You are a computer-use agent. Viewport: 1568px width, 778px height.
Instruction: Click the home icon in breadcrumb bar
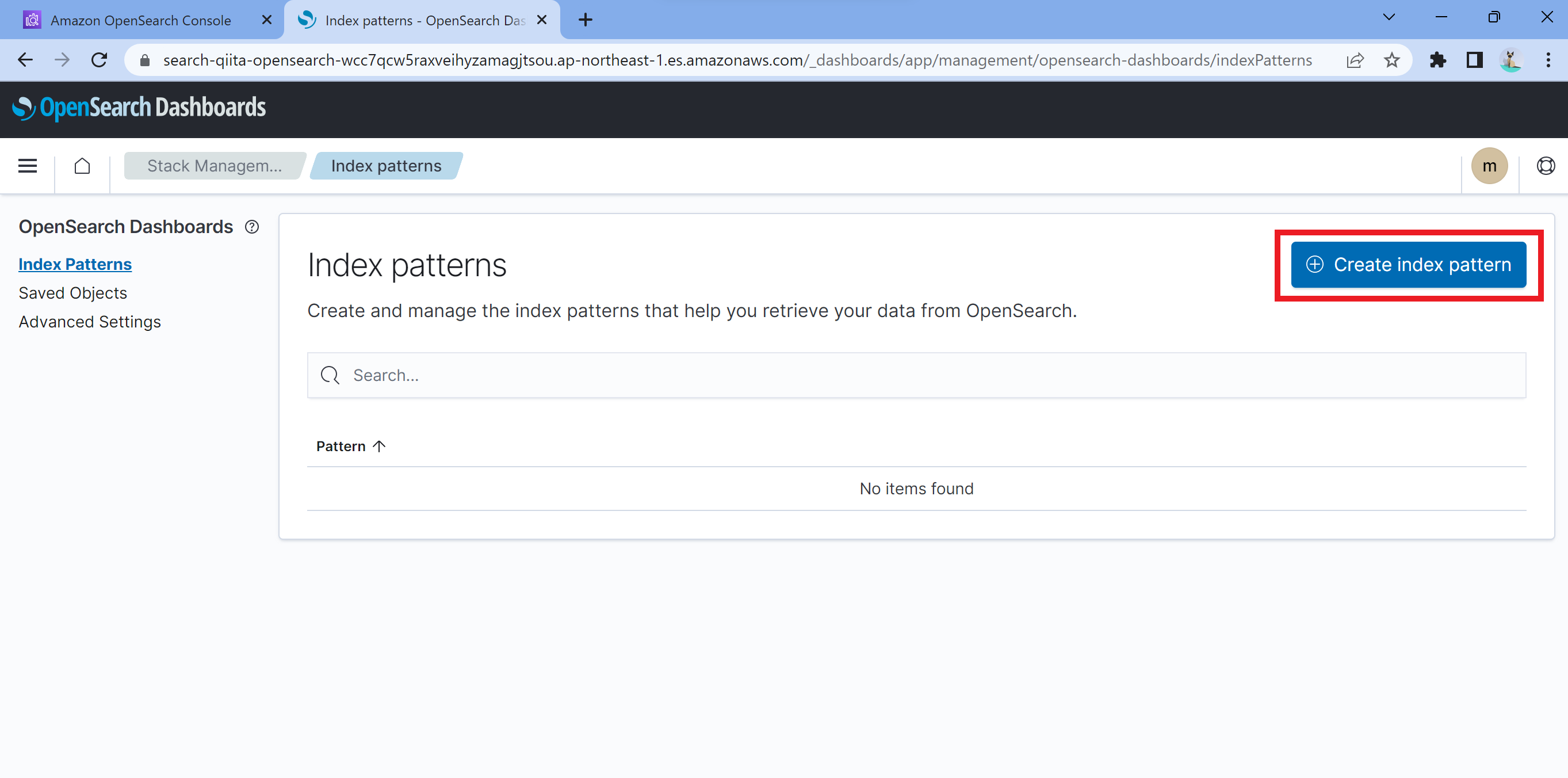coord(82,166)
